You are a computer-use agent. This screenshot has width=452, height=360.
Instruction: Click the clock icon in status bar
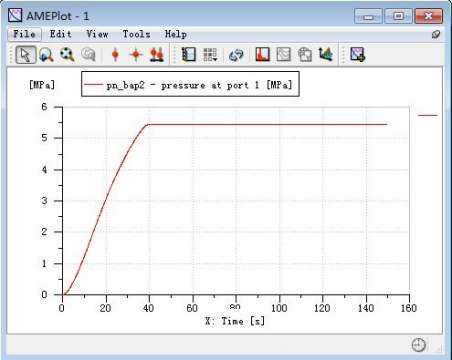(419, 345)
